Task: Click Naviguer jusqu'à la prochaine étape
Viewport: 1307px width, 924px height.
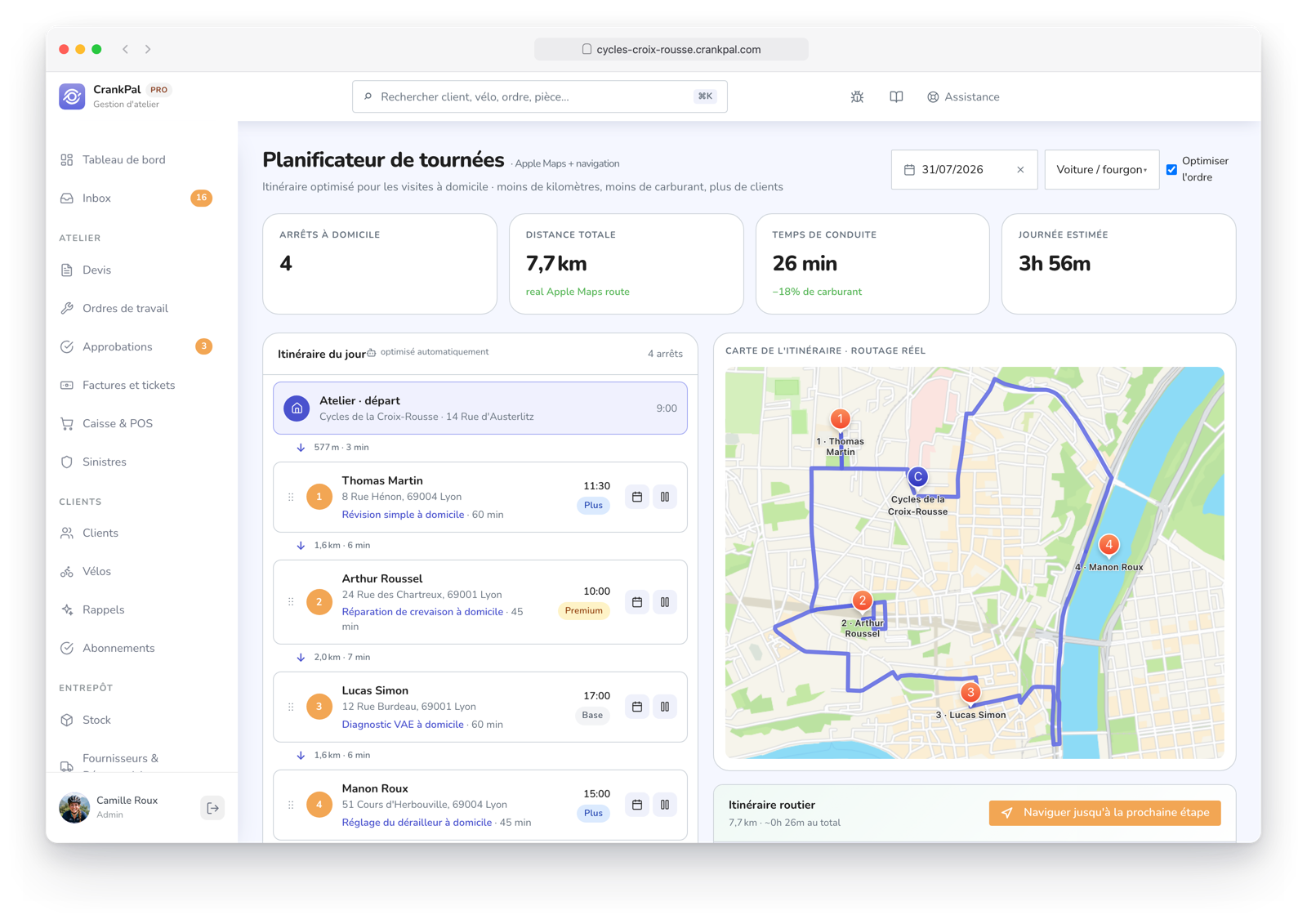Action: tap(1104, 813)
